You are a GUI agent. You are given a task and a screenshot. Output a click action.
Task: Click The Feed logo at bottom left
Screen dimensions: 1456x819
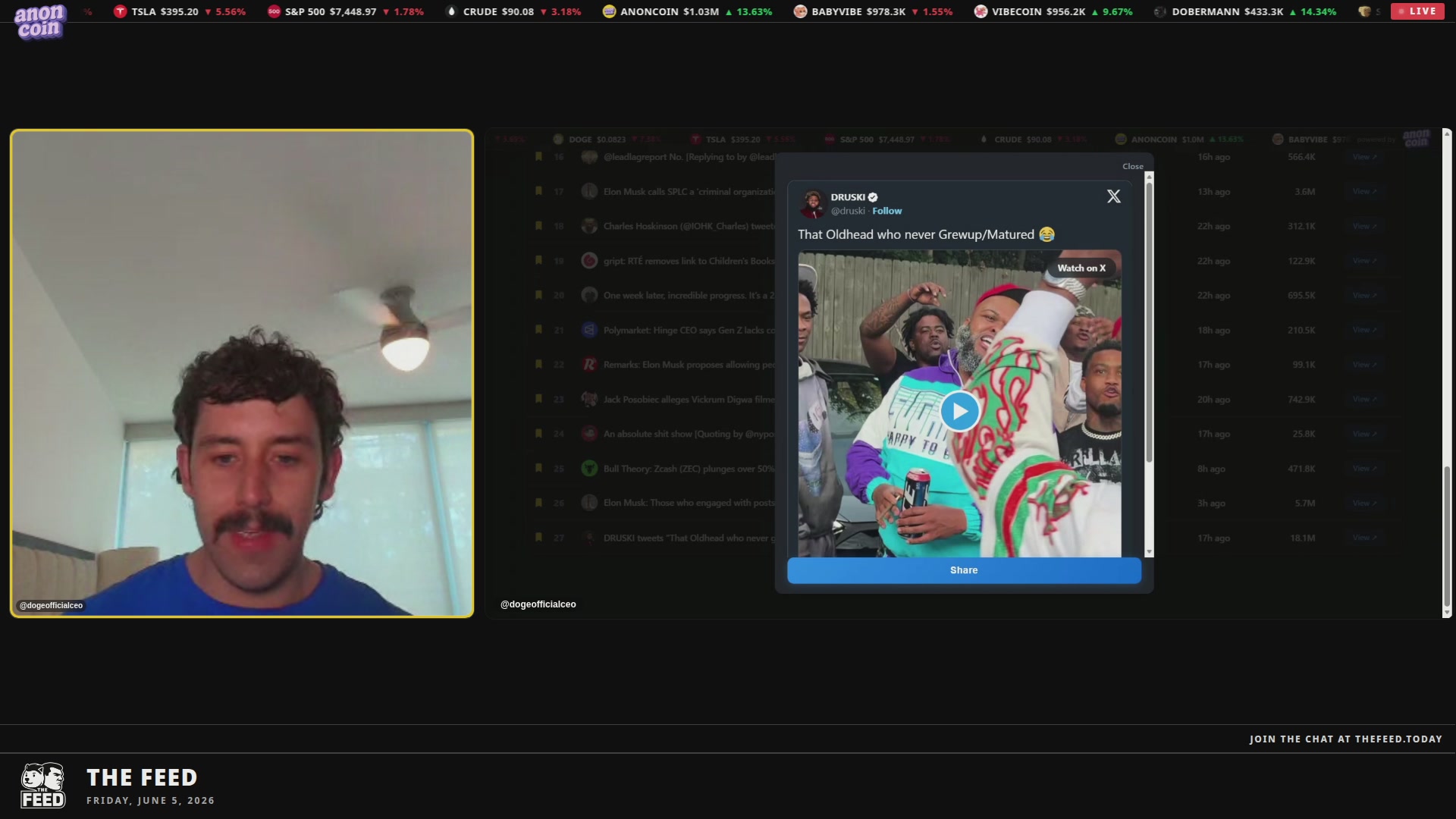pyautogui.click(x=43, y=786)
